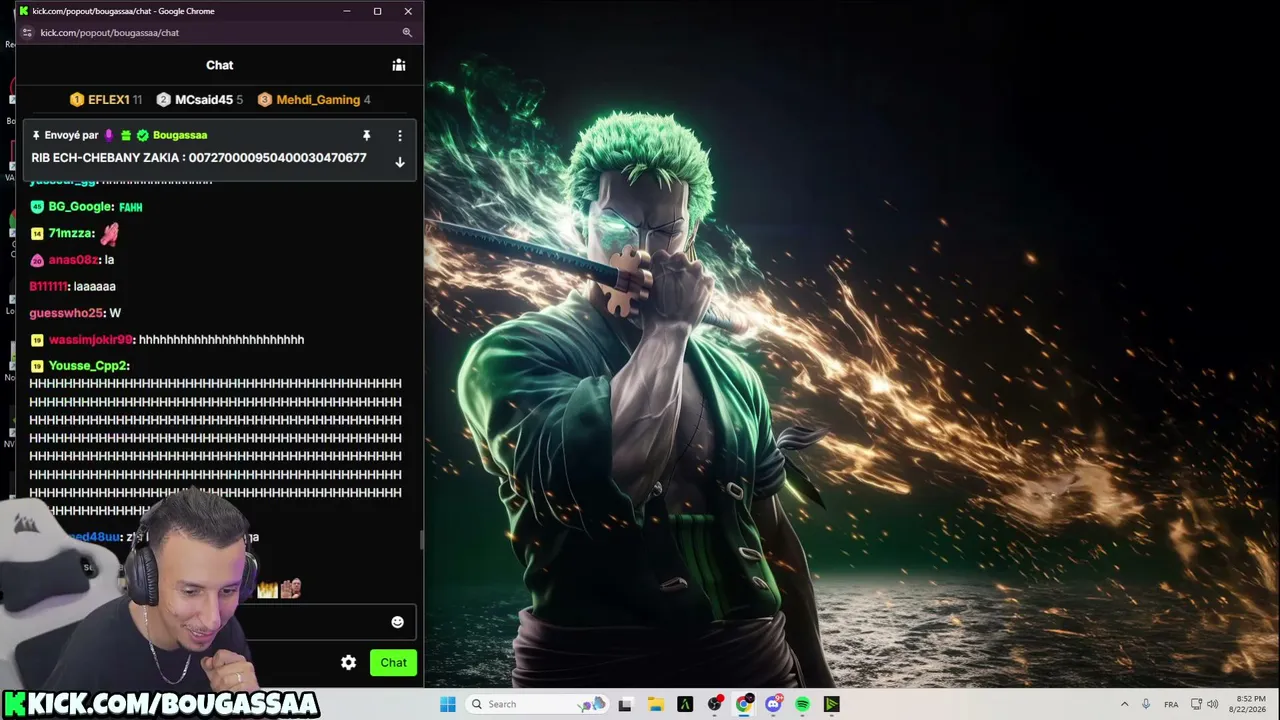1280x720 pixels.
Task: Switch to Google Chrome on taskbar
Action: point(744,704)
